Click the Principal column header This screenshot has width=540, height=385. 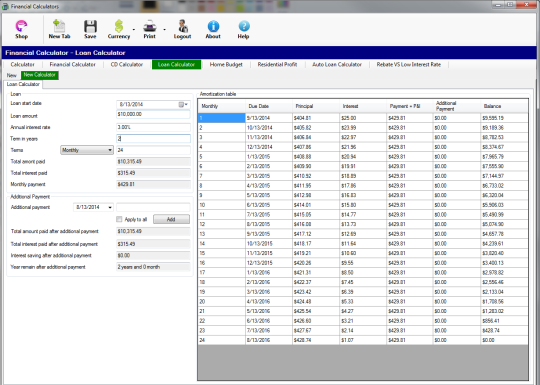click(316, 106)
